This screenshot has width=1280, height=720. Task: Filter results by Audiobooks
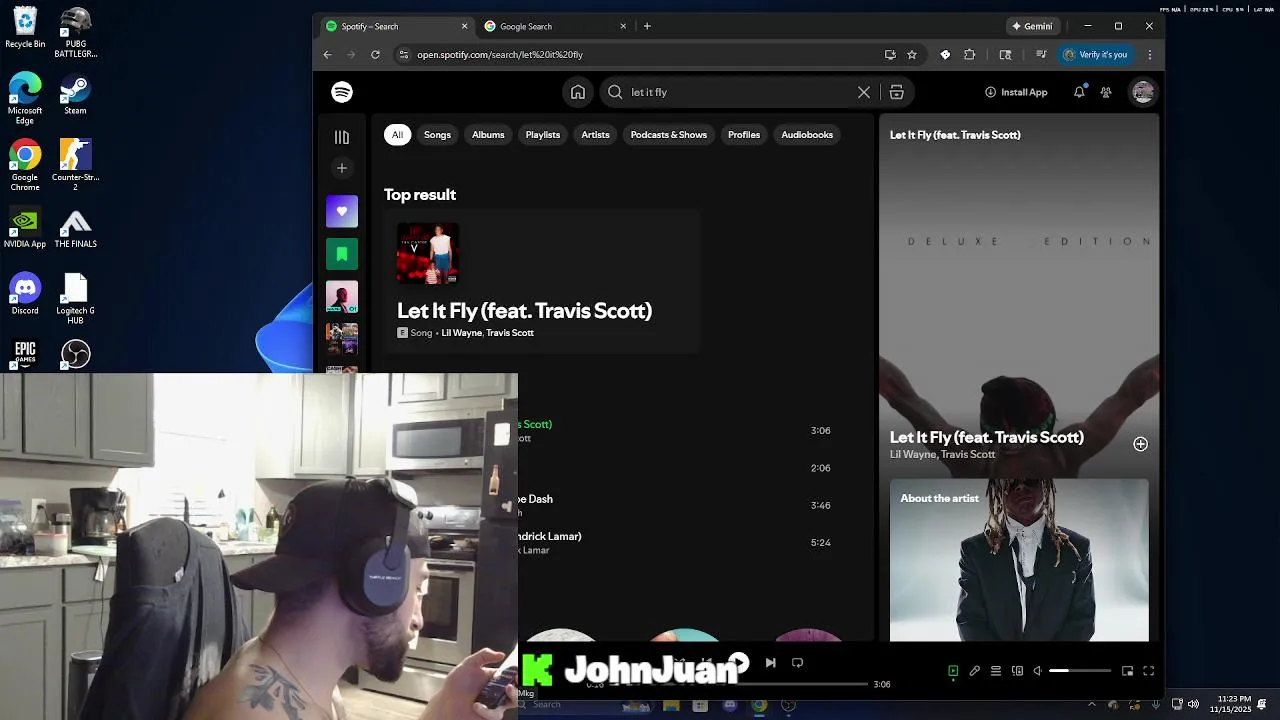click(807, 135)
